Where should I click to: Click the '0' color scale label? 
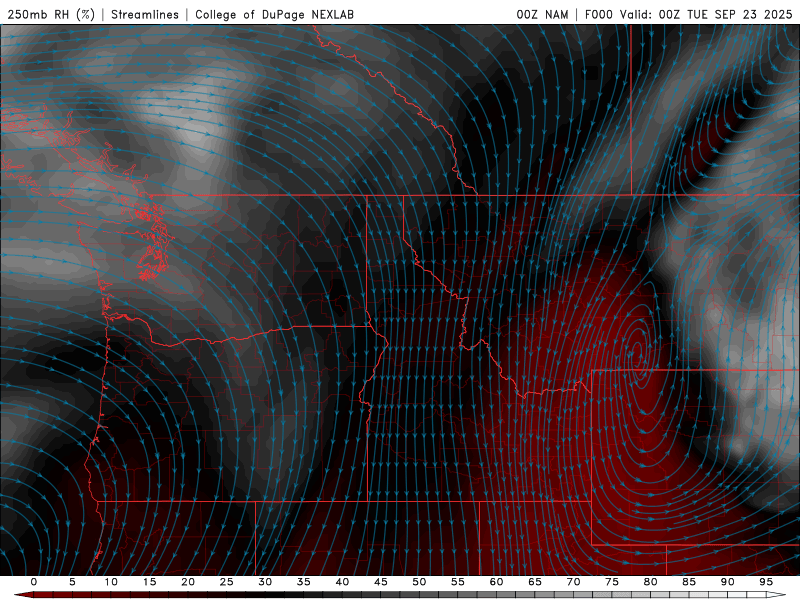(34, 582)
